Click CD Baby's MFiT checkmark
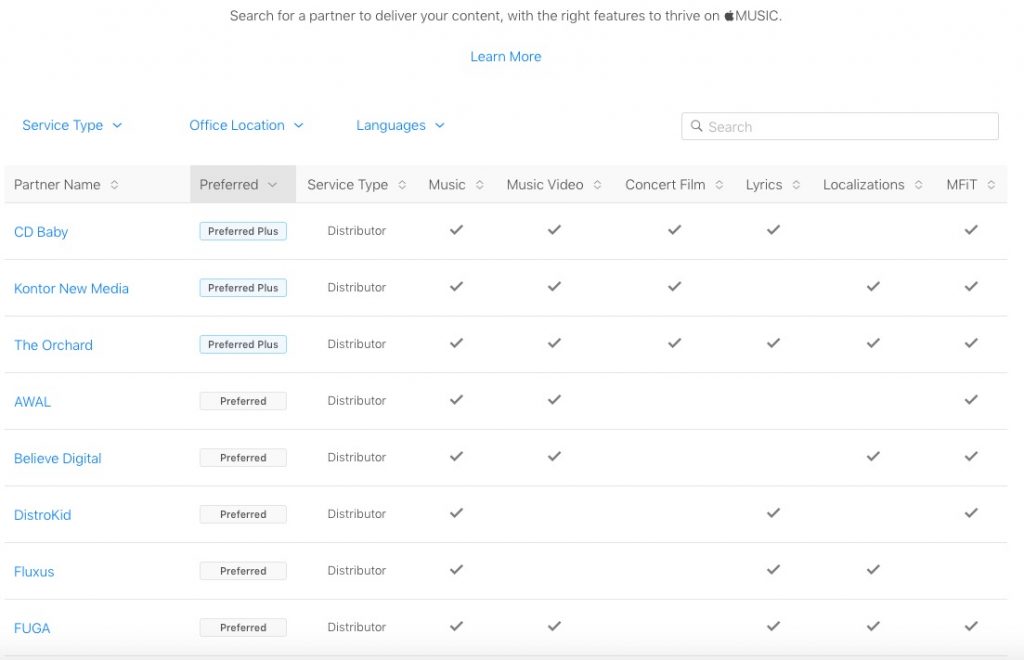The image size is (1024, 660). (971, 230)
